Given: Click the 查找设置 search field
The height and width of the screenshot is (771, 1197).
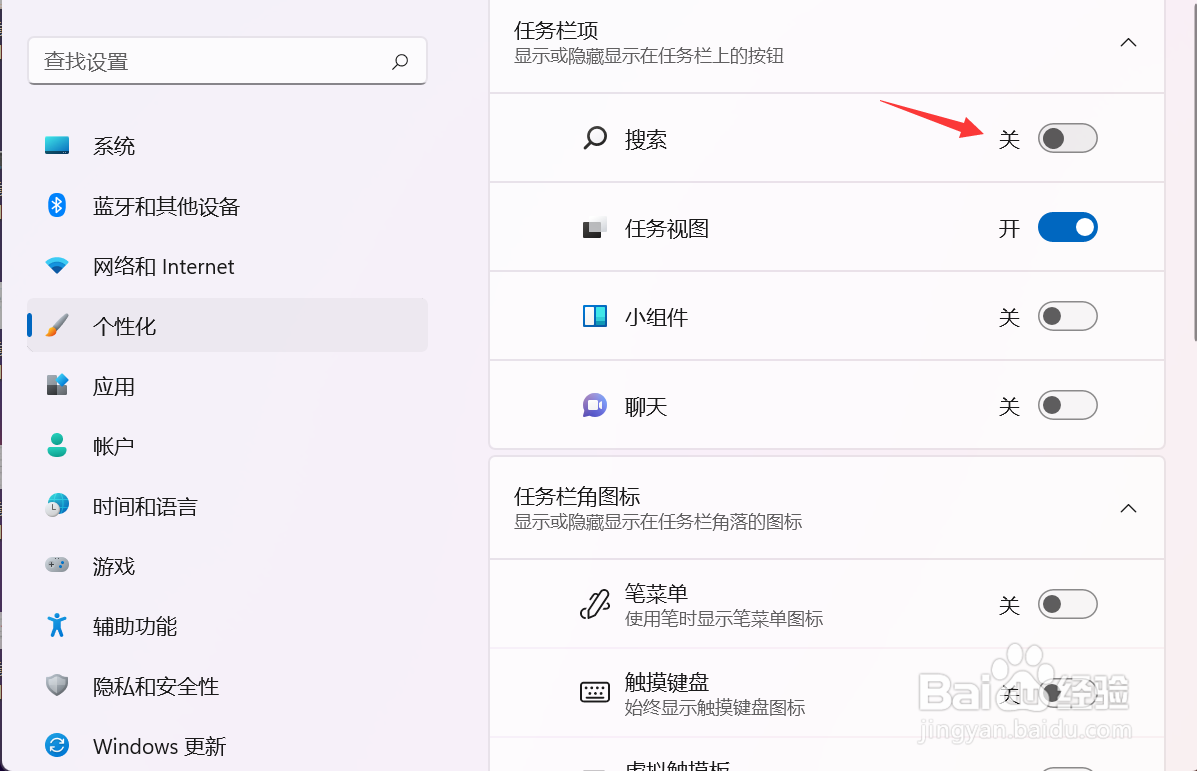Looking at the screenshot, I should click(x=227, y=61).
